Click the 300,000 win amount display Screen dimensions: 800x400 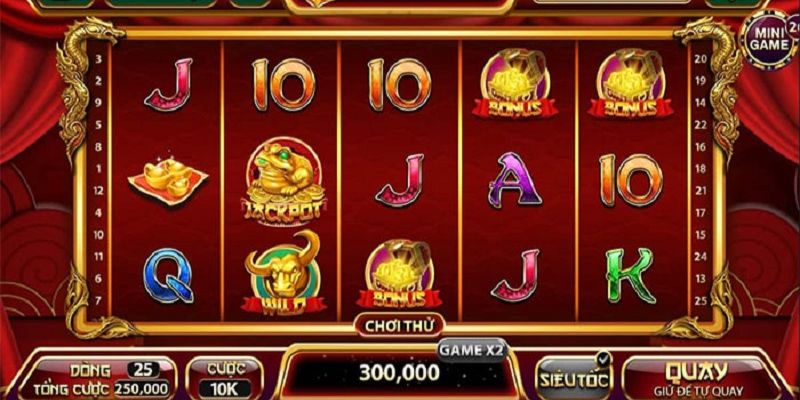tap(399, 372)
